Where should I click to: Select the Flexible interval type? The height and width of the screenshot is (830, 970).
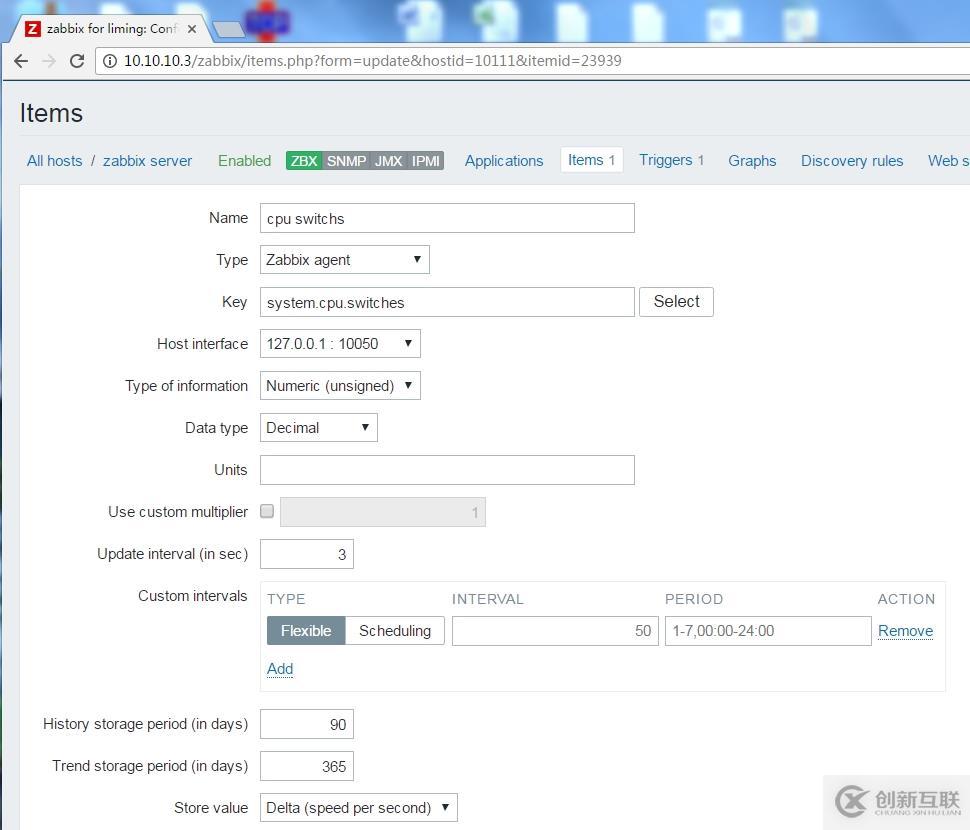click(x=306, y=631)
